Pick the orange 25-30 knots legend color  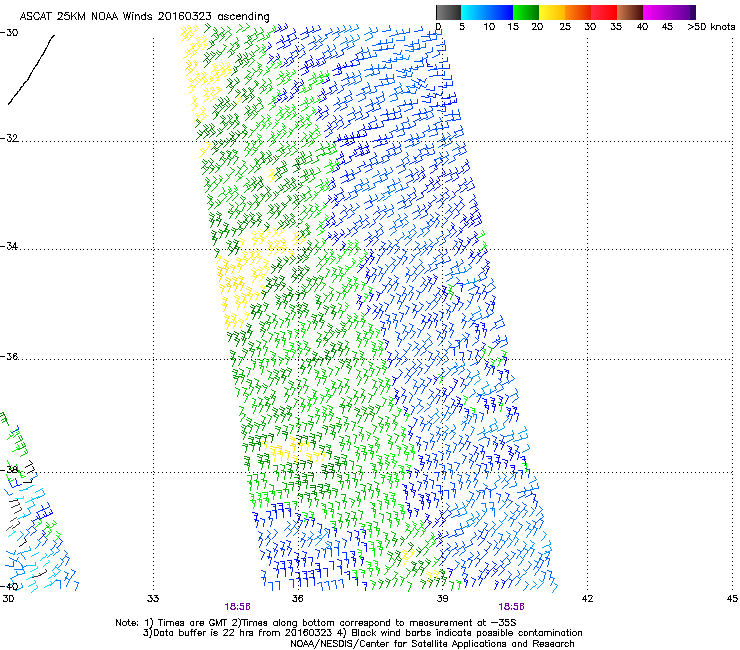[x=577, y=12]
